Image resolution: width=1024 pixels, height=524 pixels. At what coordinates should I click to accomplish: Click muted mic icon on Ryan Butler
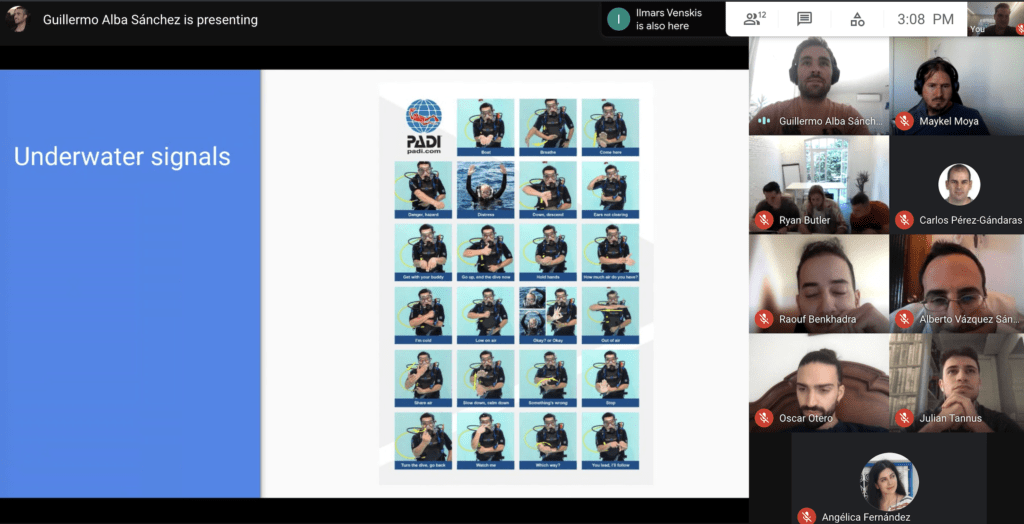pyautogui.click(x=763, y=220)
